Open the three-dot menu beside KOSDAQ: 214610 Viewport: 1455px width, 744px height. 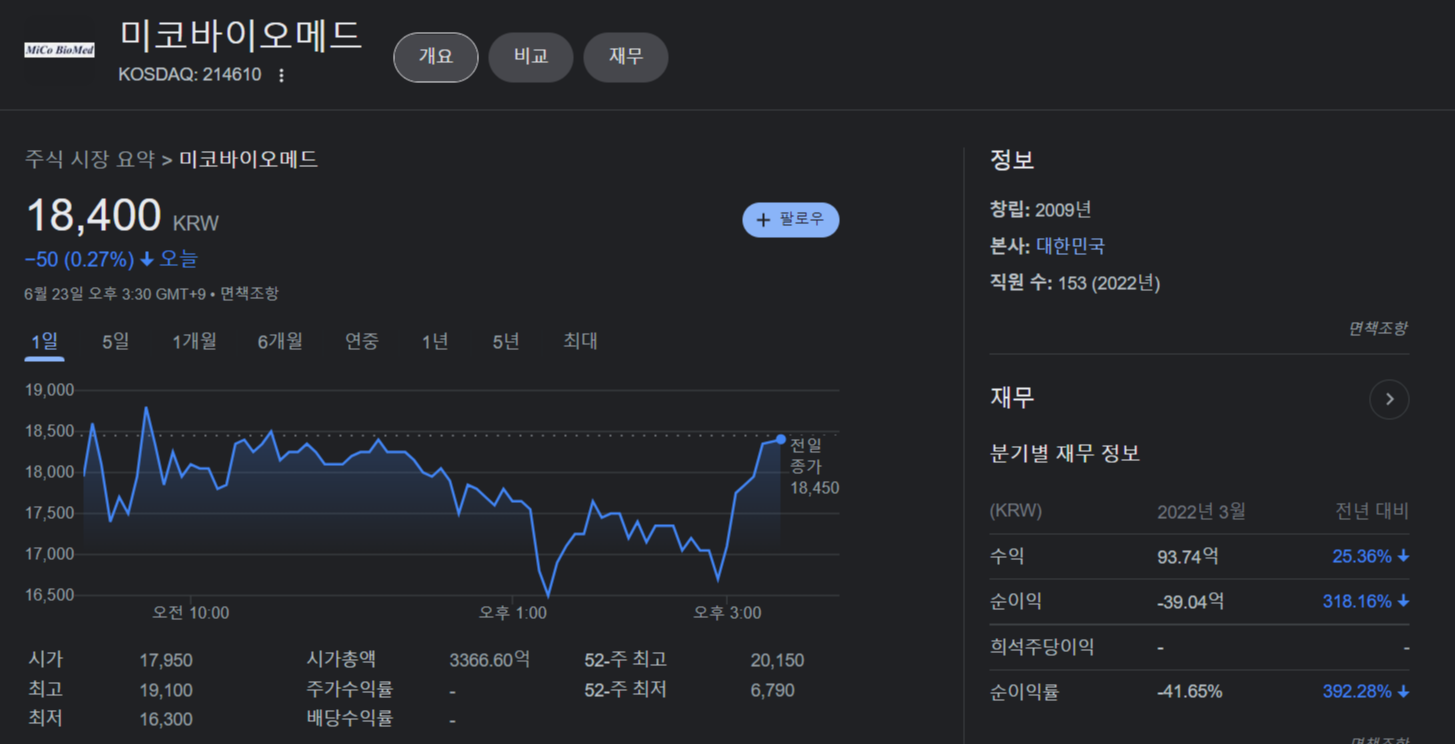[281, 75]
